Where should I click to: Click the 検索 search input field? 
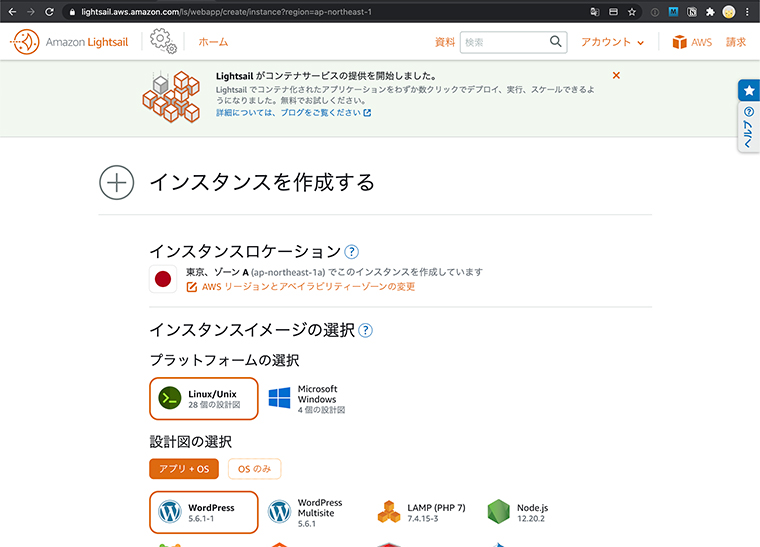tap(503, 42)
